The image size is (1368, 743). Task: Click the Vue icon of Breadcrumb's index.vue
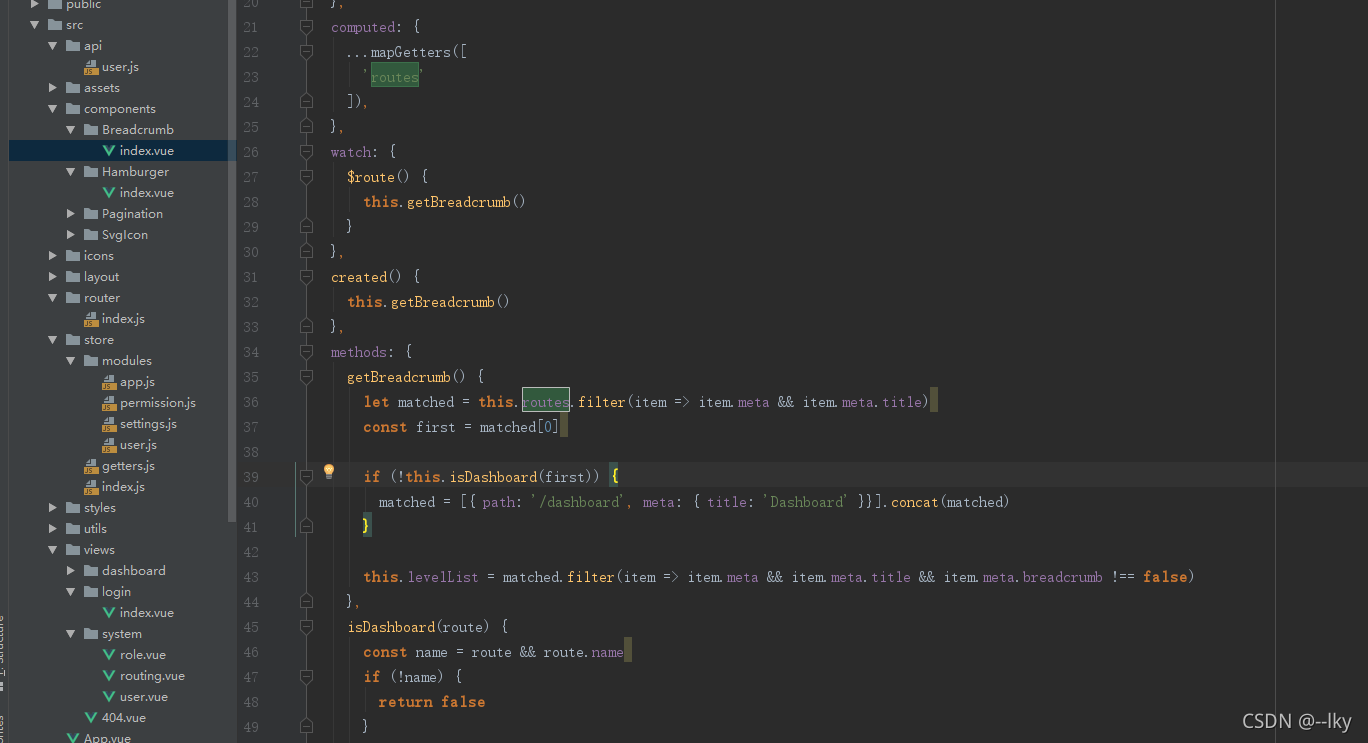click(109, 151)
